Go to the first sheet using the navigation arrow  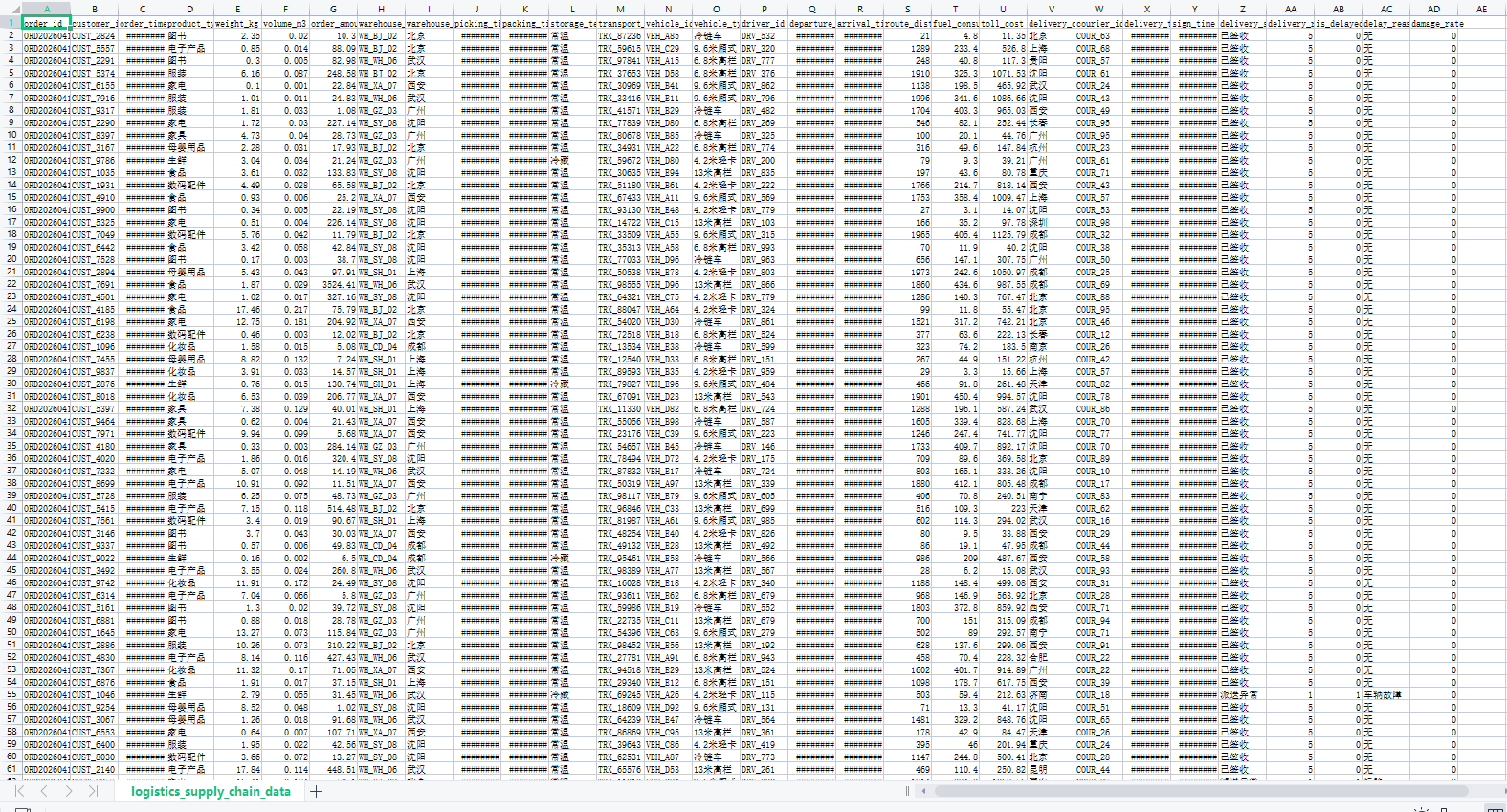click(x=19, y=791)
